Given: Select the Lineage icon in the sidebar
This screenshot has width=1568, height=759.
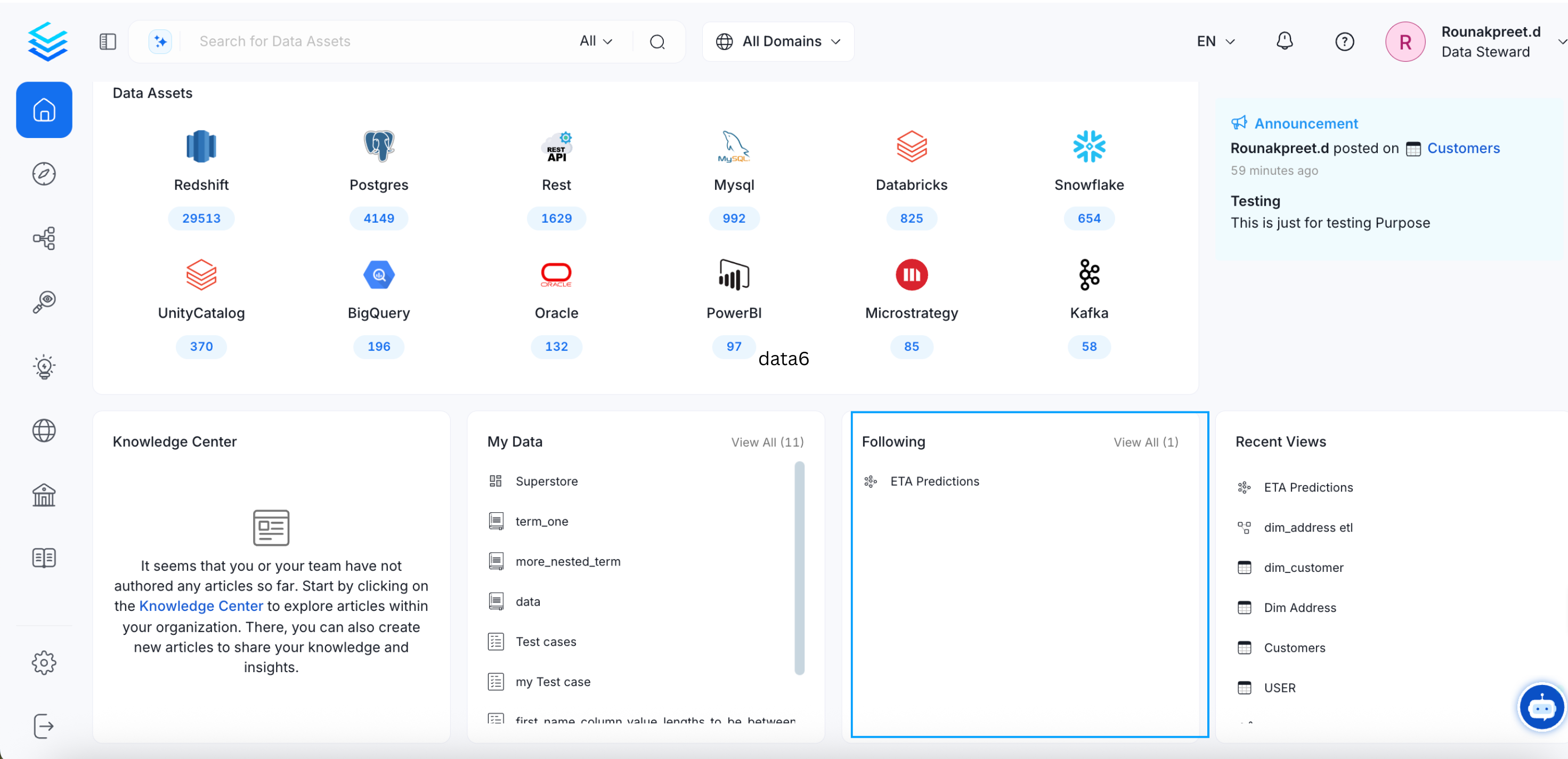Looking at the screenshot, I should coord(43,238).
